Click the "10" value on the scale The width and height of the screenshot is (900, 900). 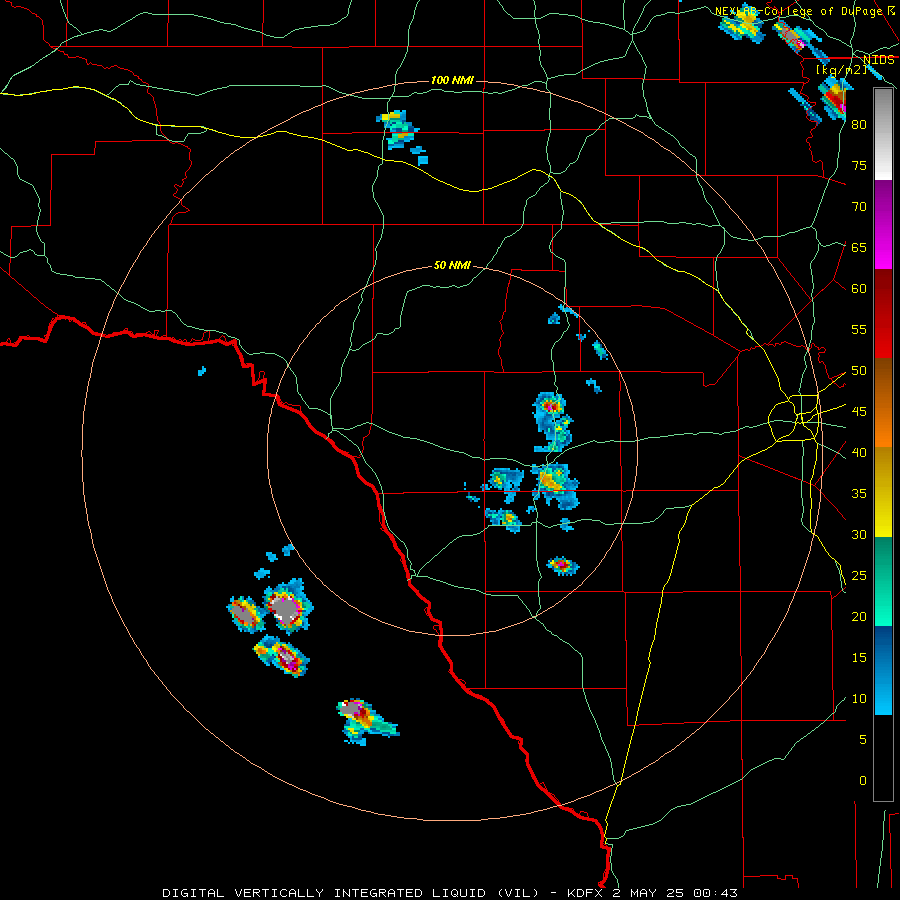click(x=859, y=699)
